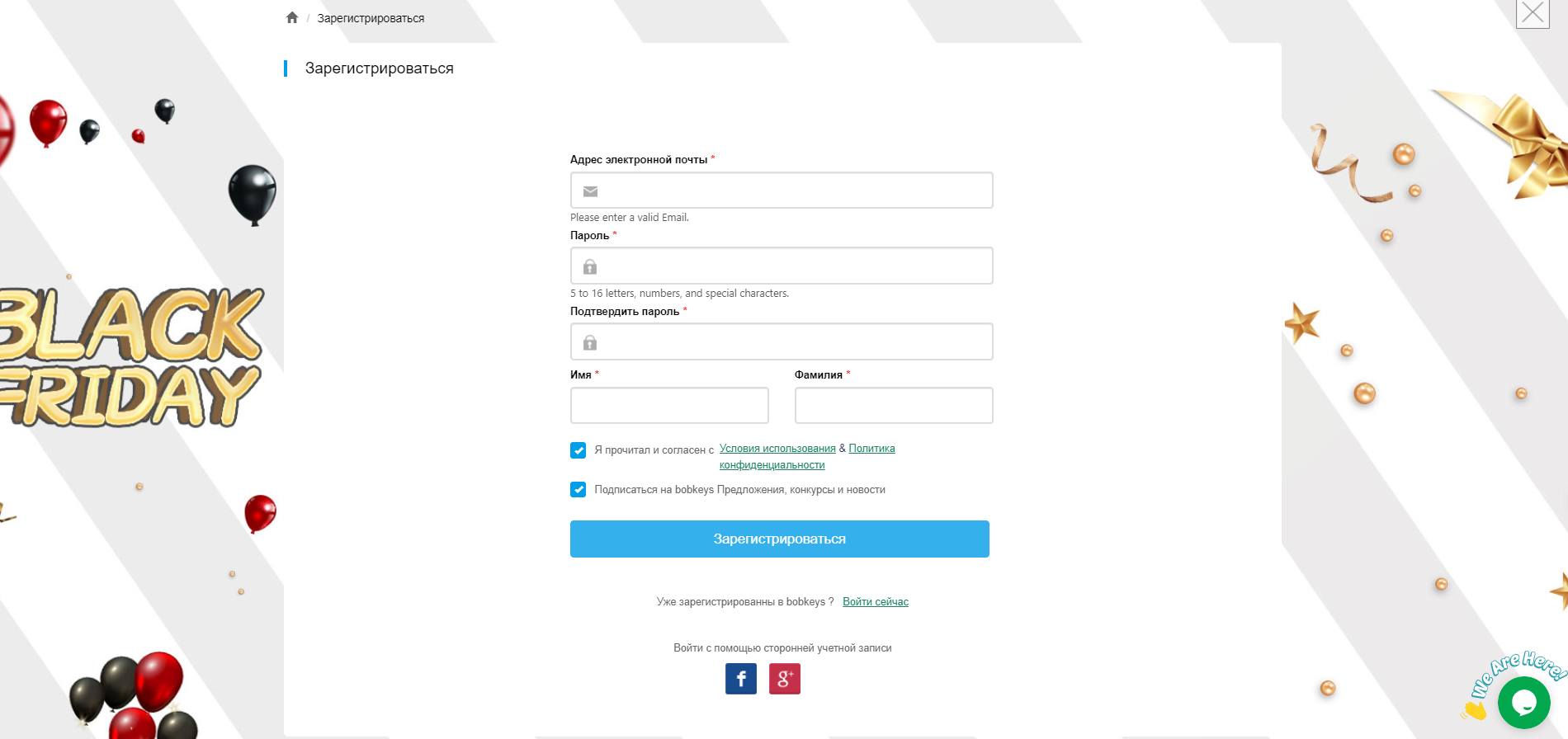
Task: Close the page with the X icon
Action: [x=1533, y=12]
